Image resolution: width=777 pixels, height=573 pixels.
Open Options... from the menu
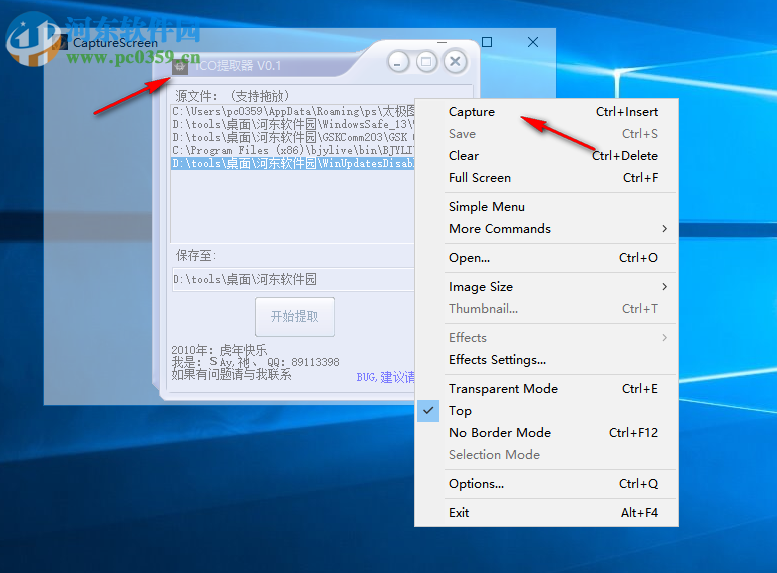coord(547,484)
